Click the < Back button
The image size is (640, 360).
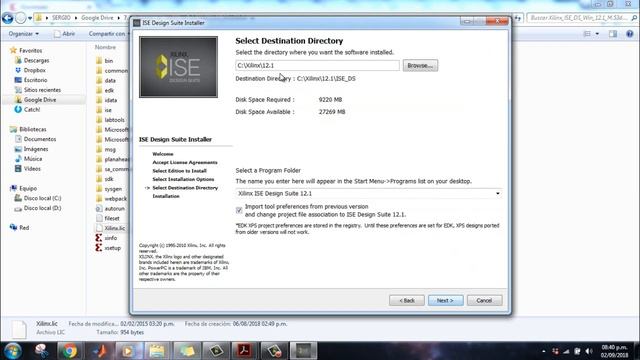407,300
